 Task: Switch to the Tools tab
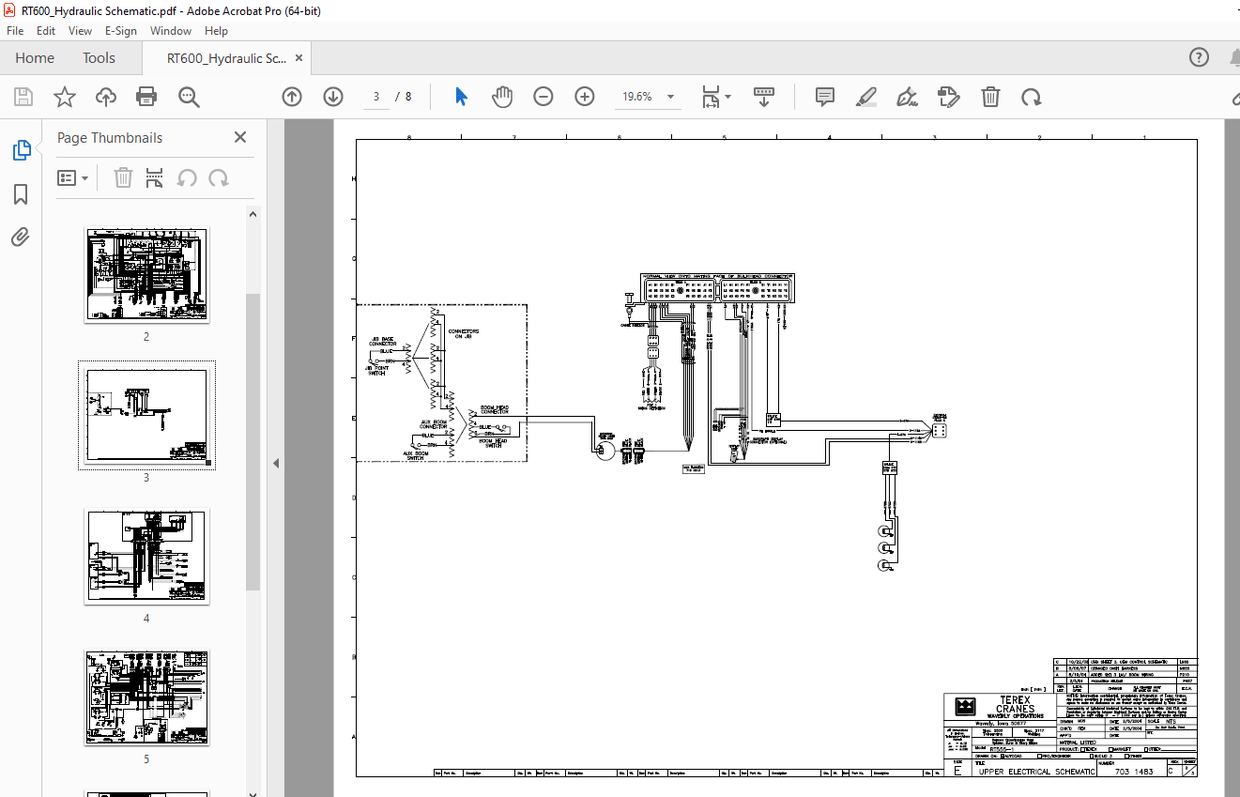click(98, 58)
